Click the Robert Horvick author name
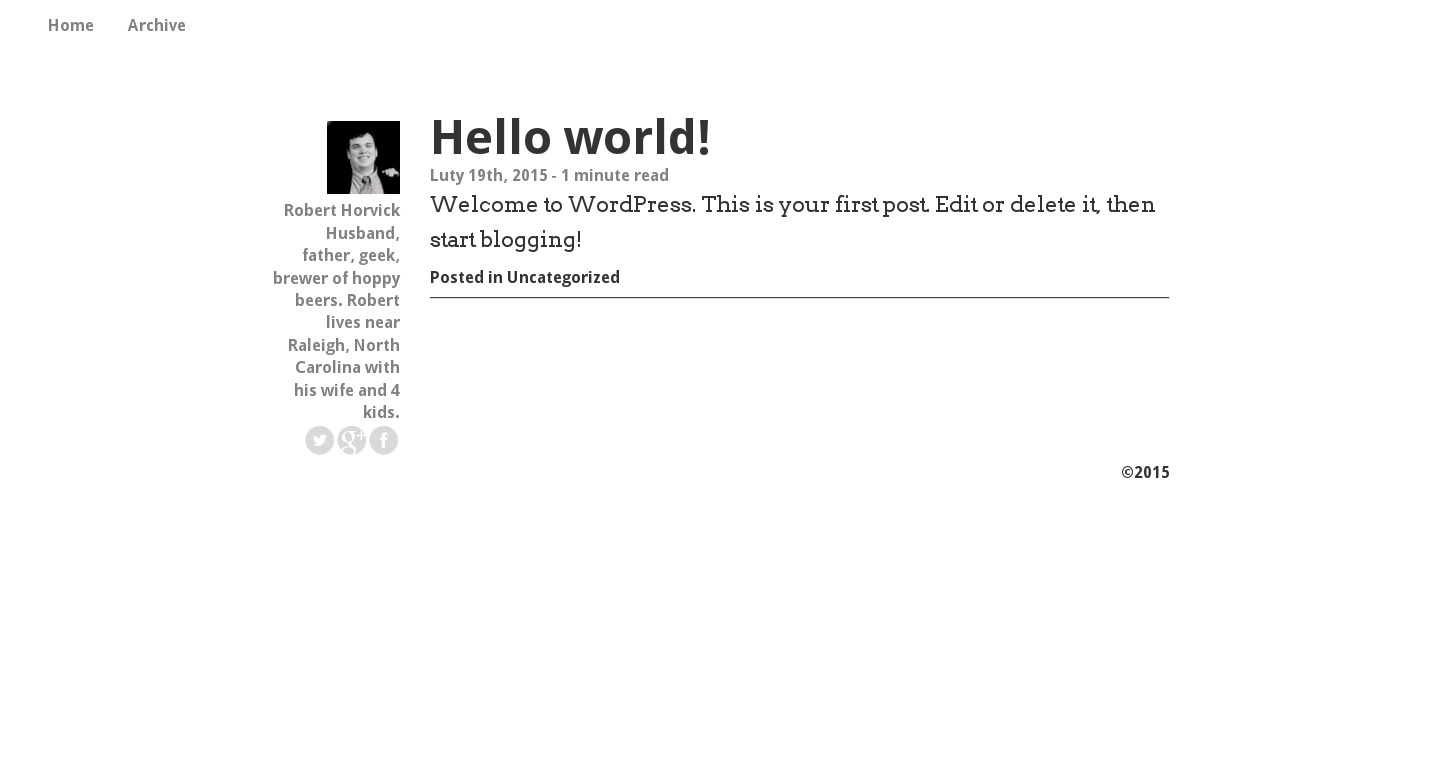Viewport: 1440px width, 783px height. tap(342, 210)
